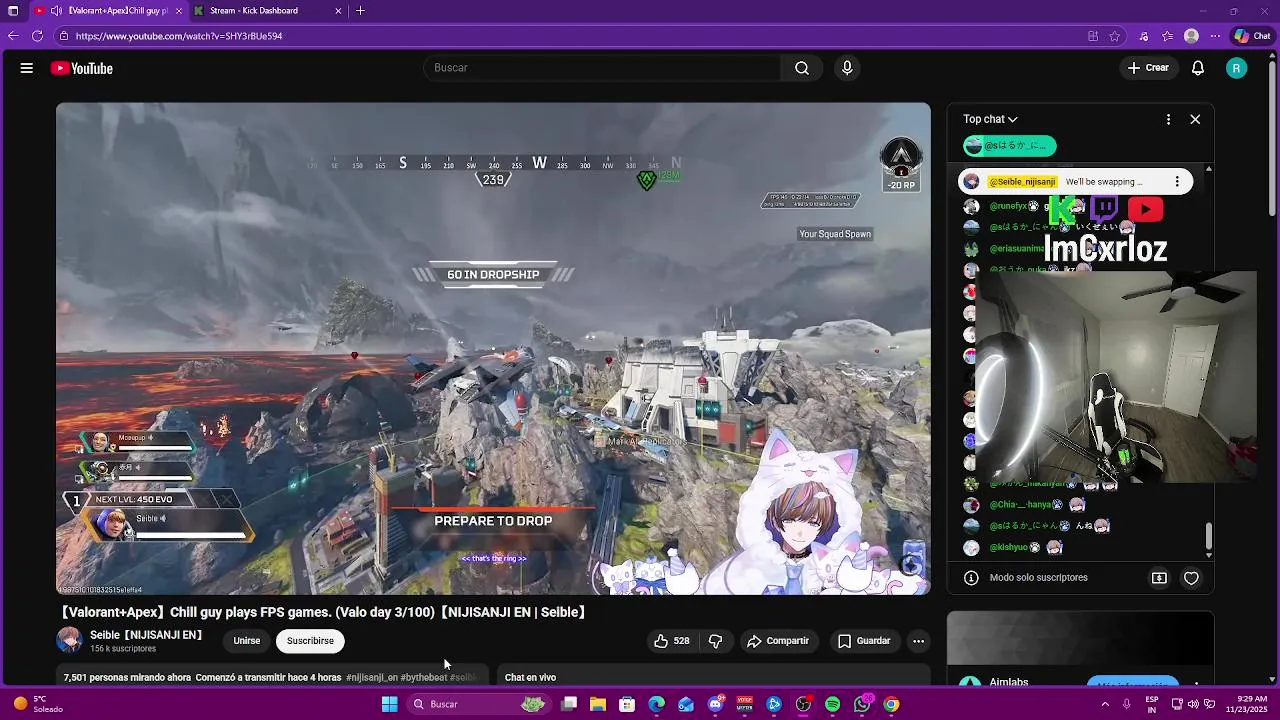This screenshot has height=720, width=1280.
Task: Open a new browser tab
Action: [360, 11]
